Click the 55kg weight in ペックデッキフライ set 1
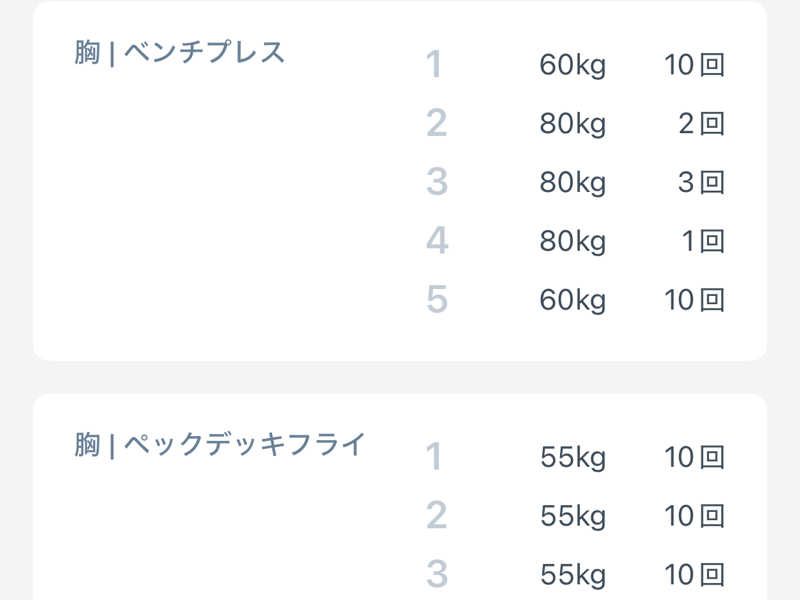 (x=573, y=458)
